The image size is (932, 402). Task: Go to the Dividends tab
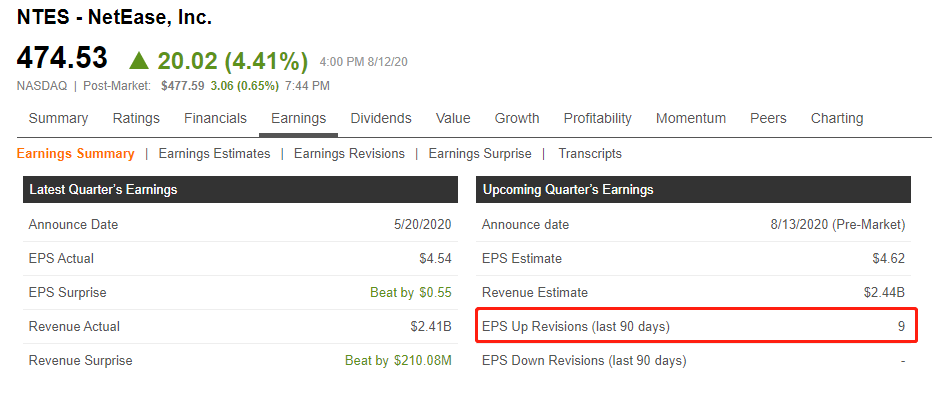point(381,118)
